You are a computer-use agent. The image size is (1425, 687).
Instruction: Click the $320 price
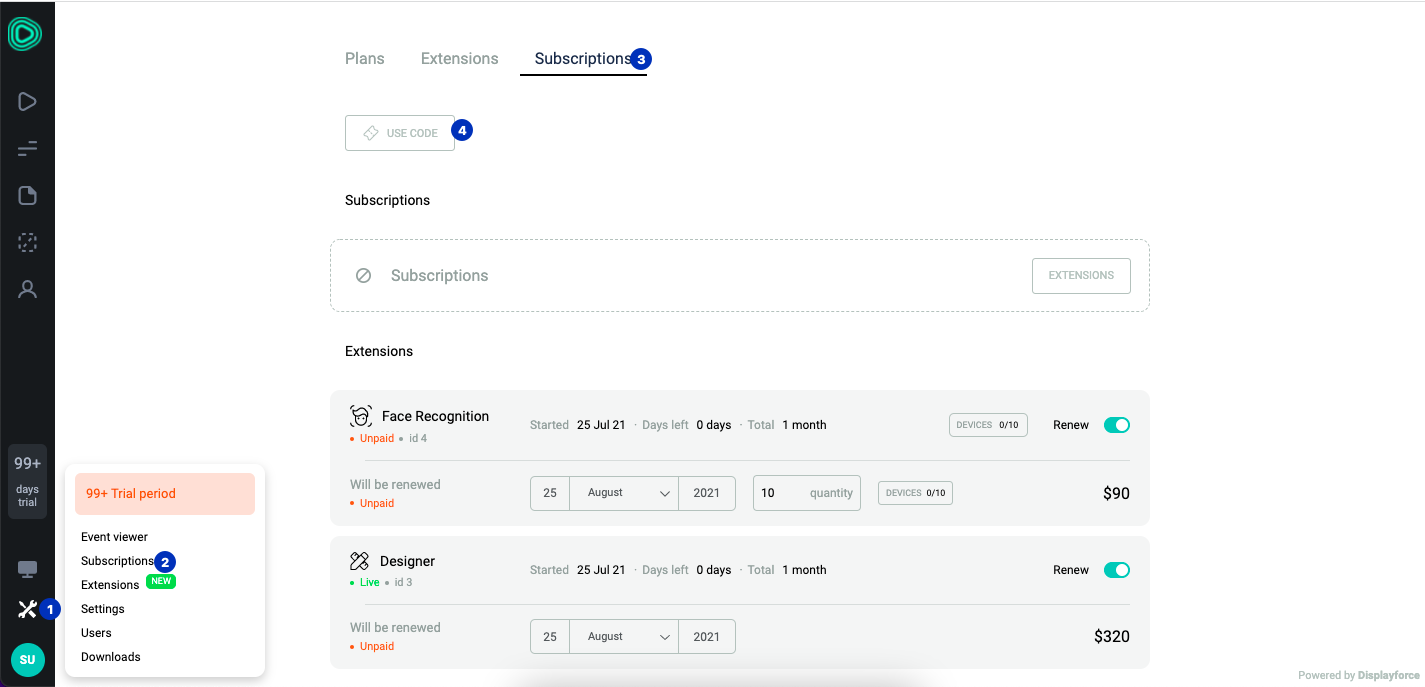[x=1112, y=636]
